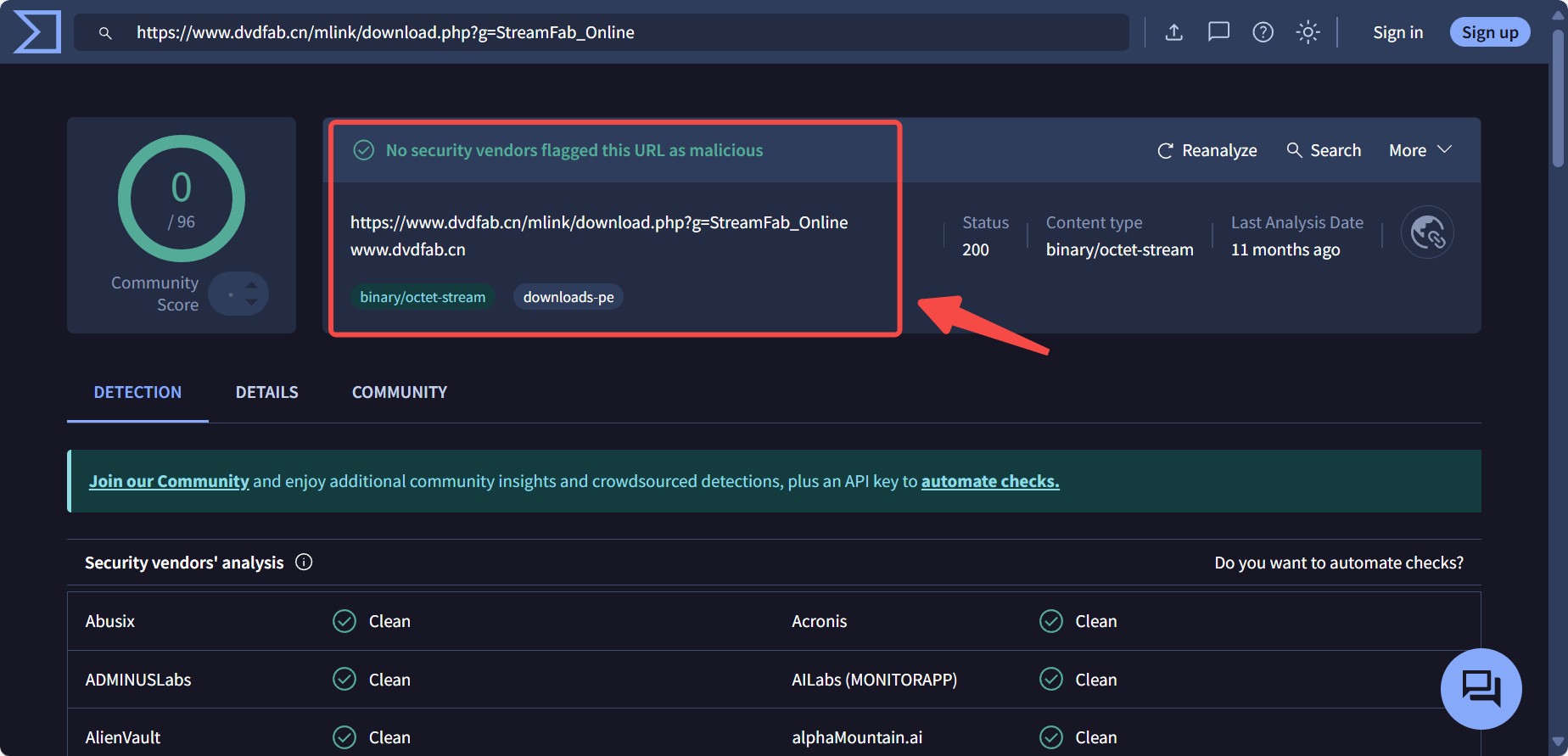The image size is (1568, 756).
Task: Click the binary/octet-stream tag
Action: pyautogui.click(x=423, y=297)
